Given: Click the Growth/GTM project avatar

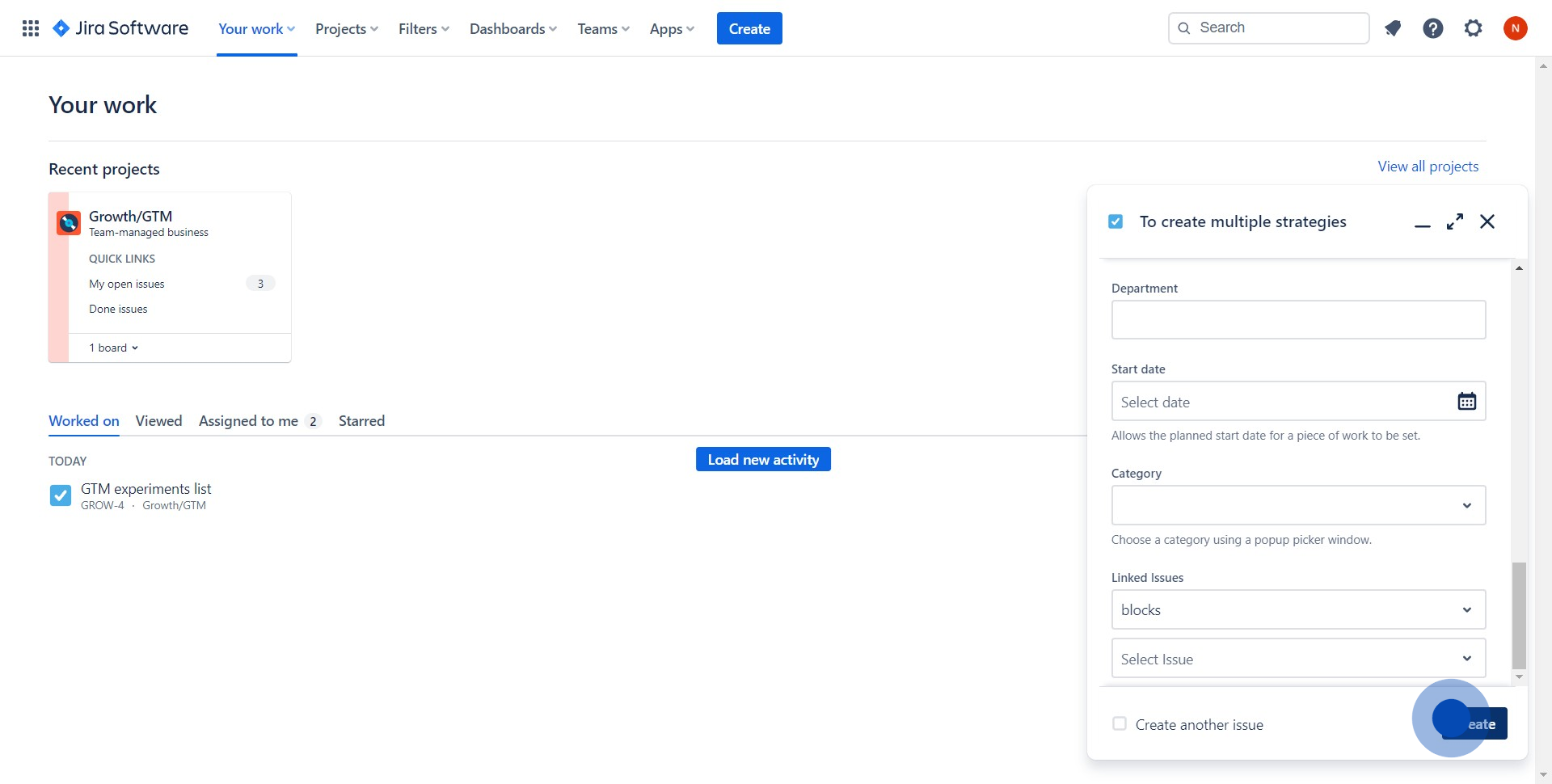Looking at the screenshot, I should click(69, 222).
